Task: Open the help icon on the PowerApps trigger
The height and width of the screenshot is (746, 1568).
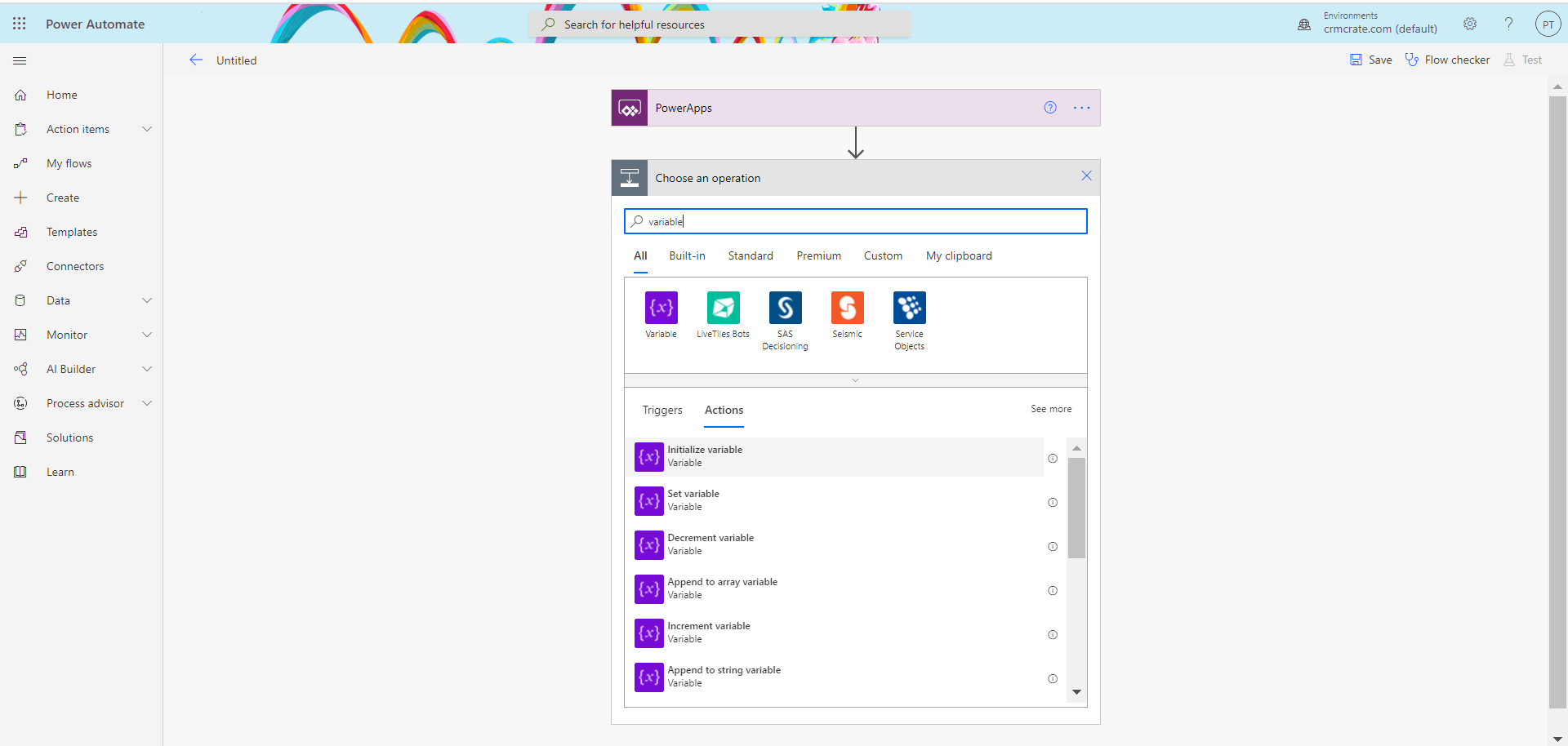Action: click(1049, 107)
